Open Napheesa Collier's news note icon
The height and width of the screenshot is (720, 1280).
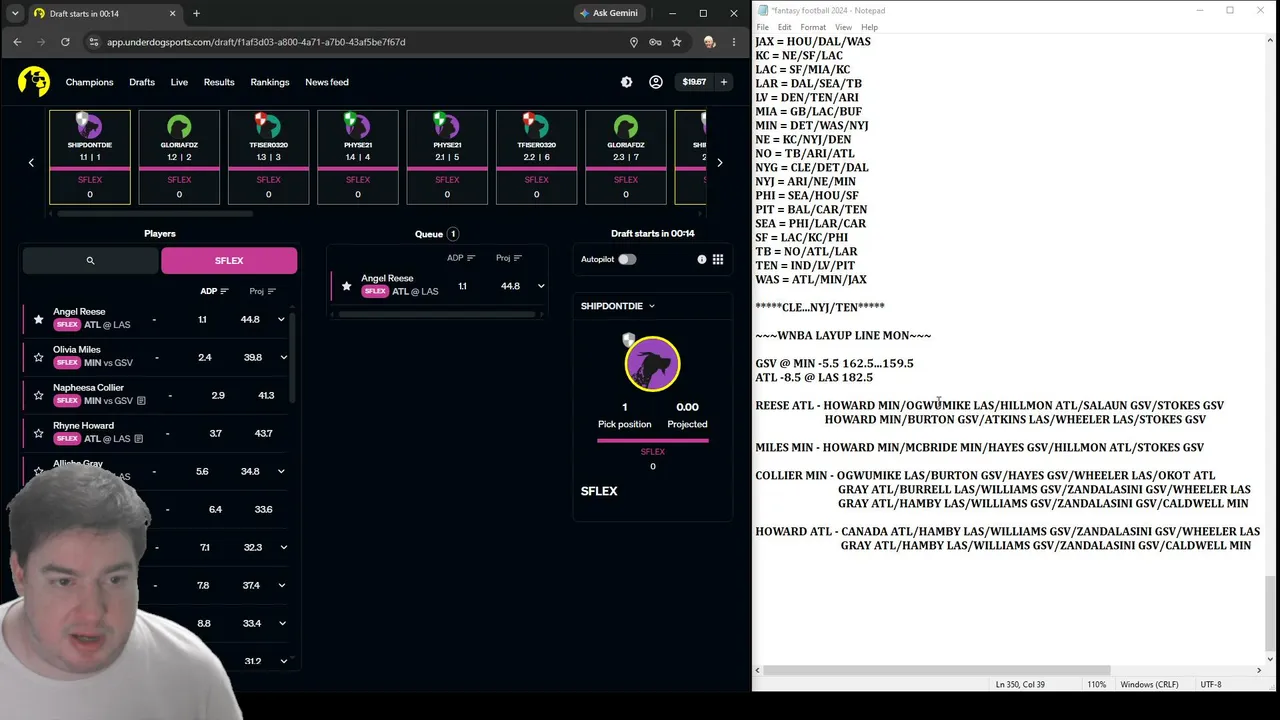click(x=141, y=401)
